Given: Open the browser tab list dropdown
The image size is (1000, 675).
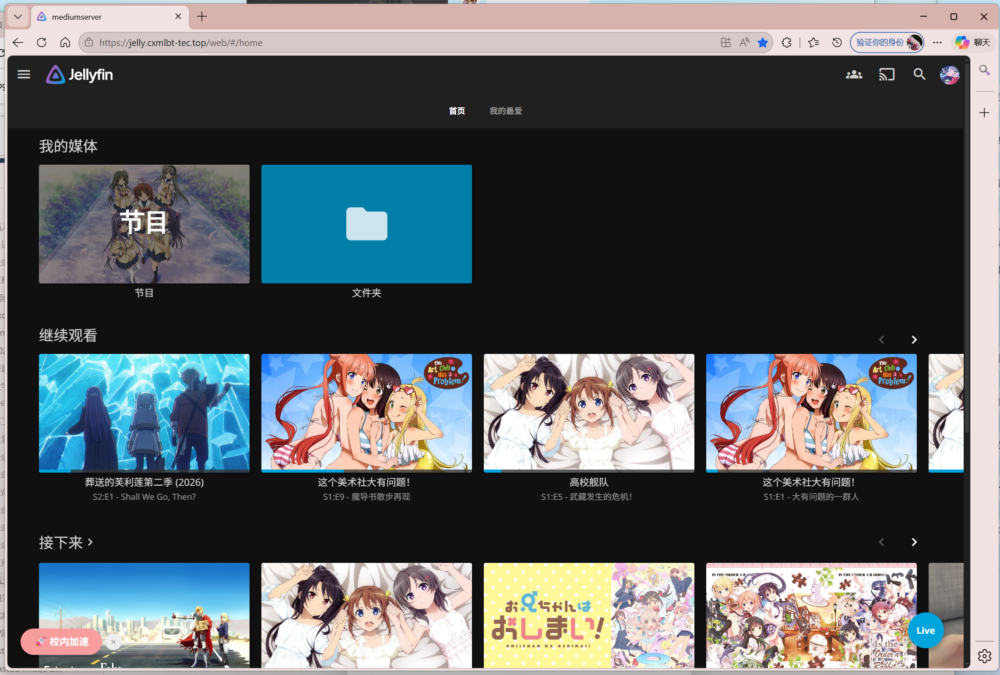Looking at the screenshot, I should tap(18, 16).
